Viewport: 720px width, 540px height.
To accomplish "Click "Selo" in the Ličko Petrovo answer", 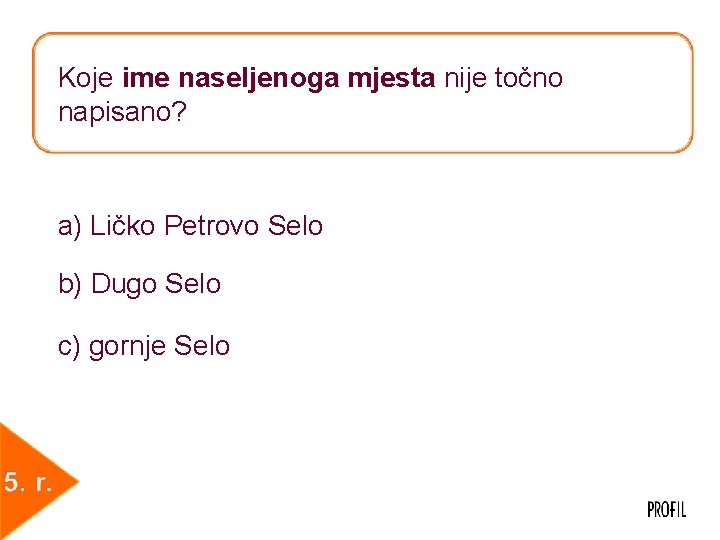I will pos(295,225).
